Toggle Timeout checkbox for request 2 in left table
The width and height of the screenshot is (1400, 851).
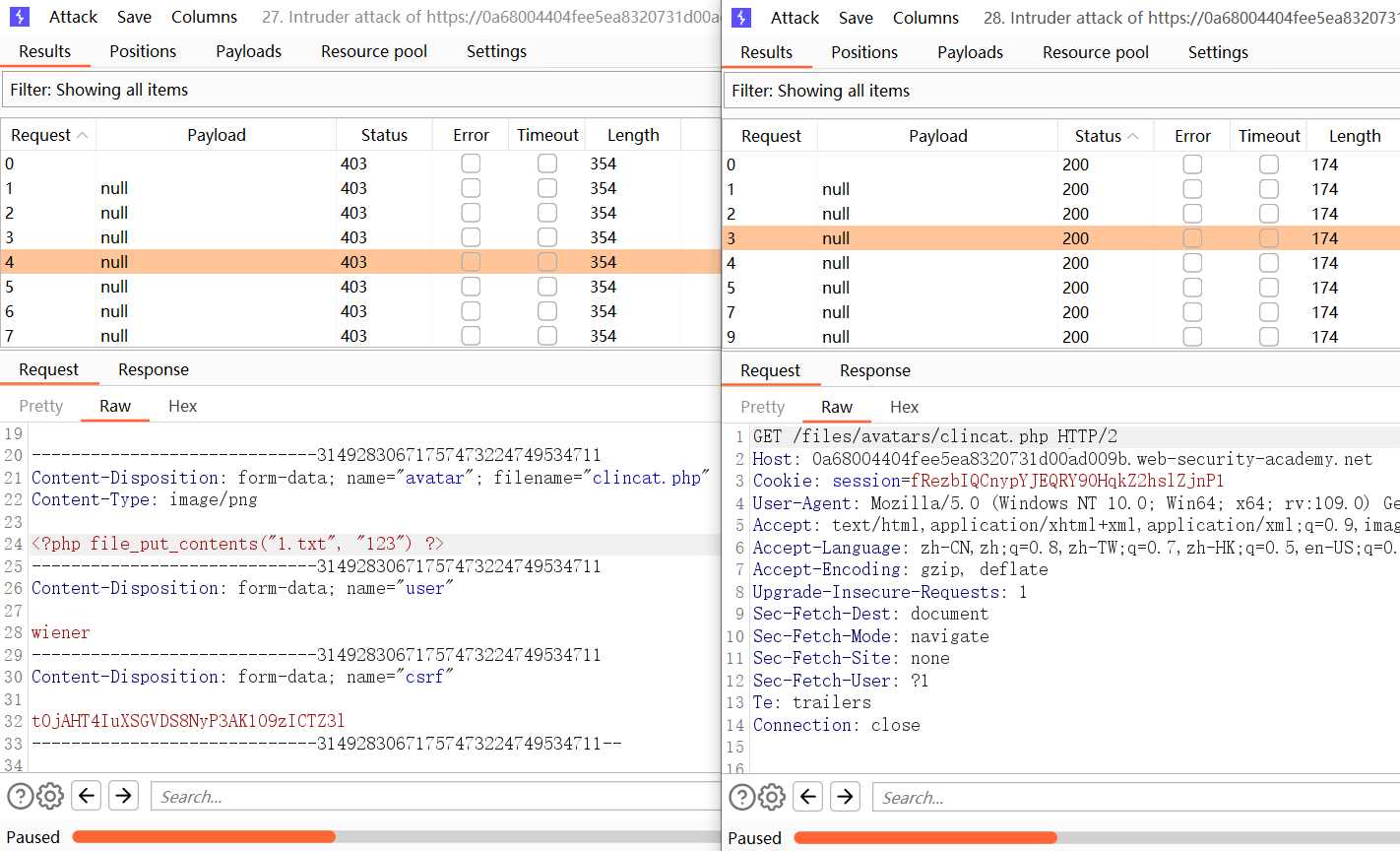[547, 213]
